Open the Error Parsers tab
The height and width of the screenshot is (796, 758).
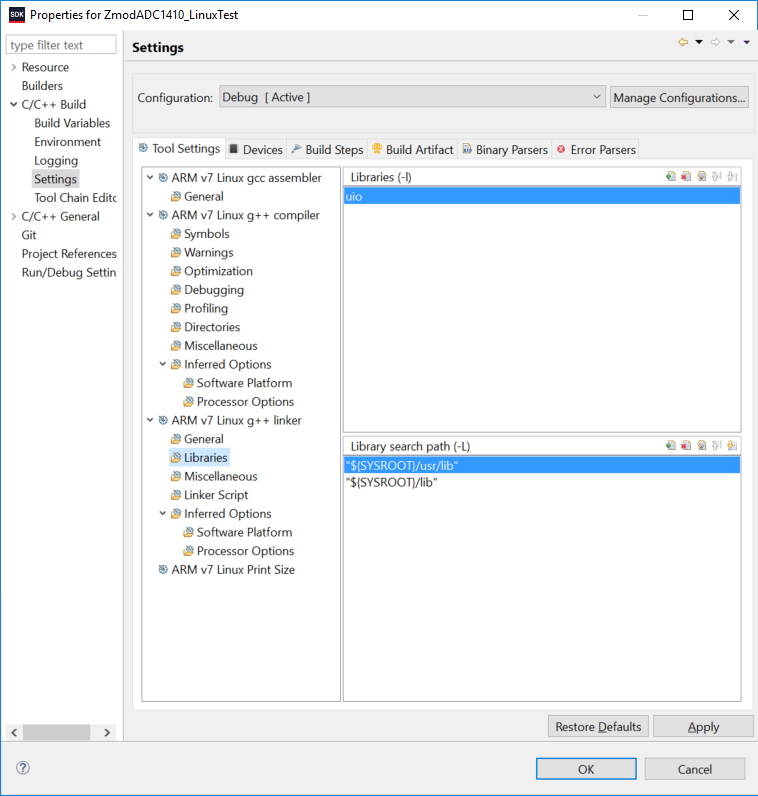pyautogui.click(x=596, y=149)
